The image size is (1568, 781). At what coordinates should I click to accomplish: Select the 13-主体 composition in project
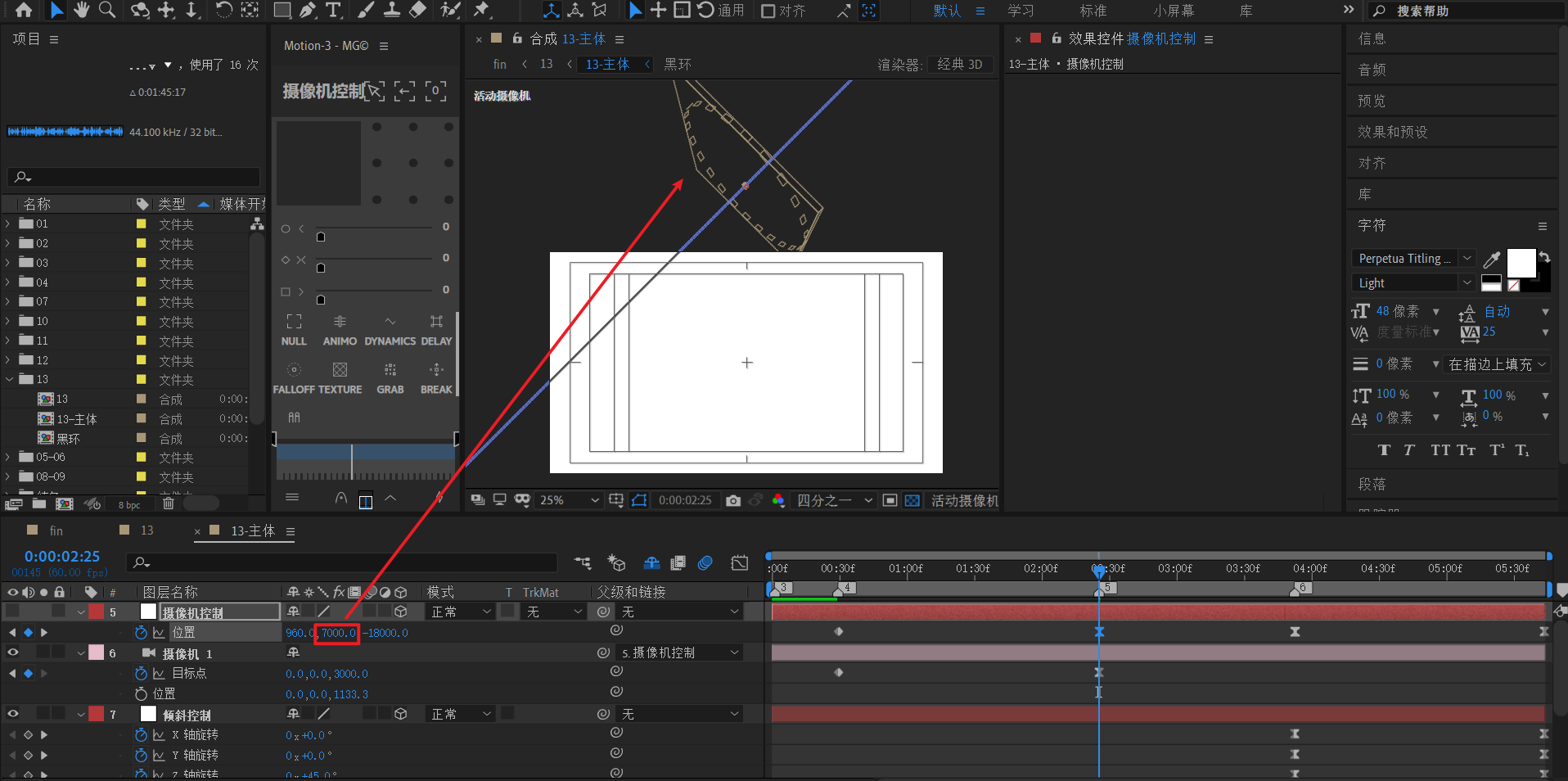pos(77,418)
